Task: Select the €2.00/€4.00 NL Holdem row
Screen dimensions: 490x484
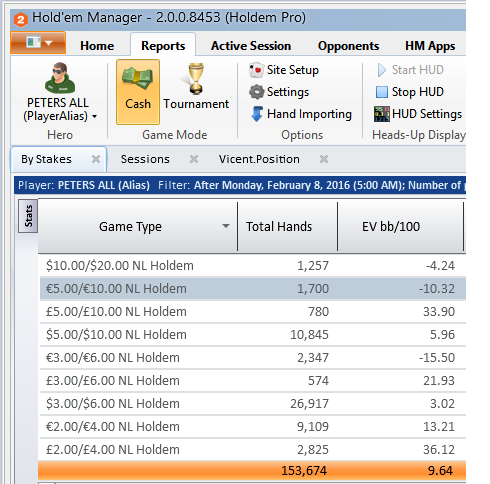Action: click(x=253, y=427)
